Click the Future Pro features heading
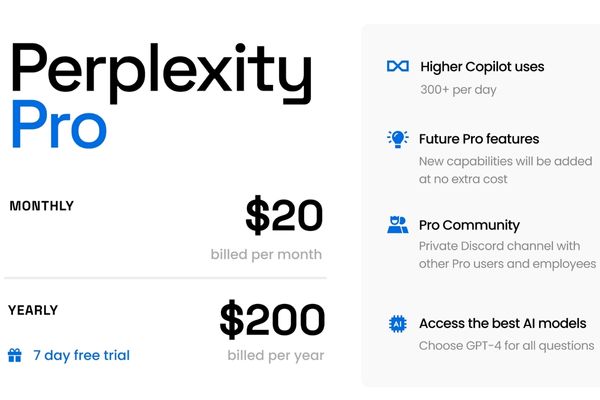The image size is (600, 400). point(479,139)
